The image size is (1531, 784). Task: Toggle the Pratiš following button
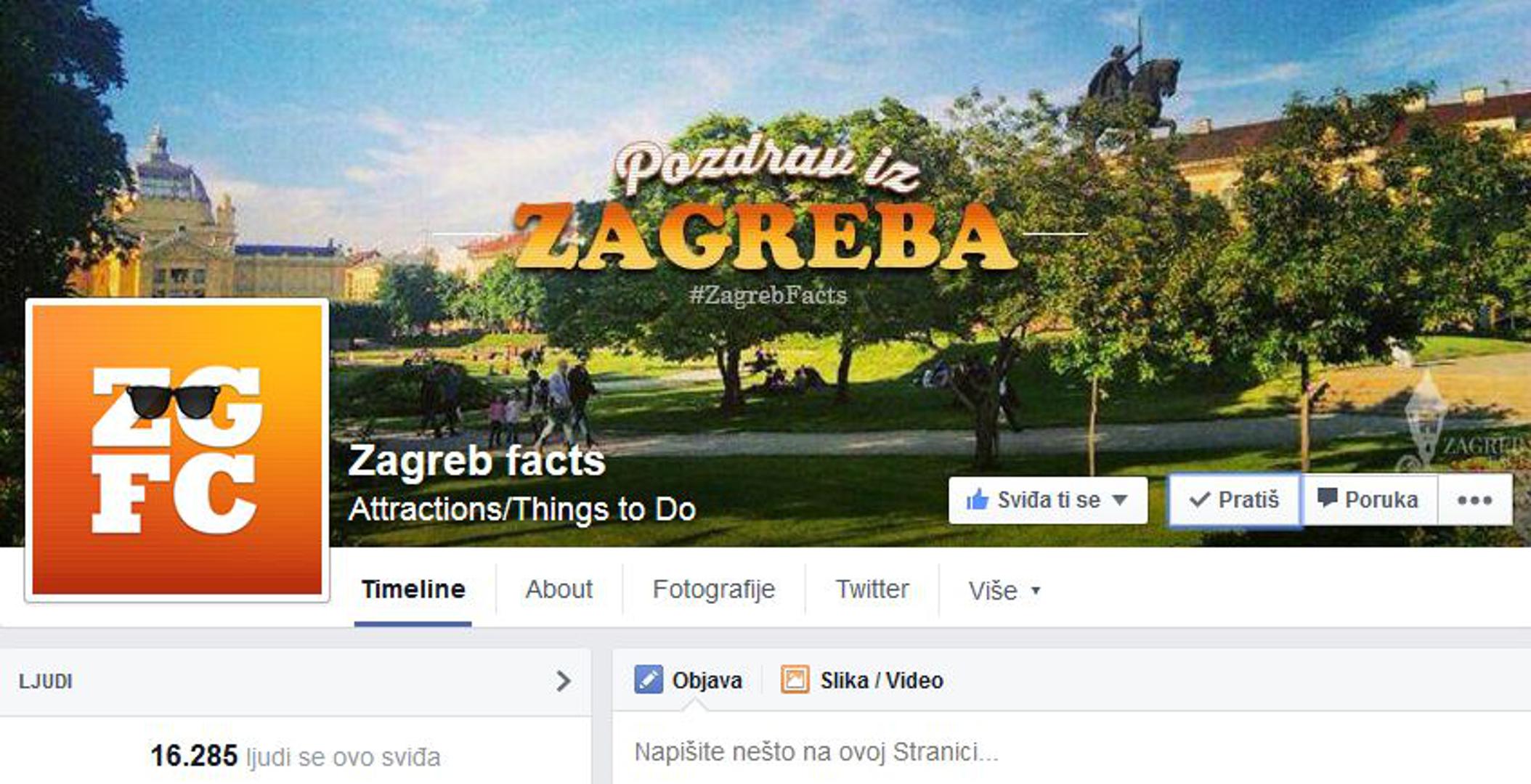click(x=1234, y=500)
